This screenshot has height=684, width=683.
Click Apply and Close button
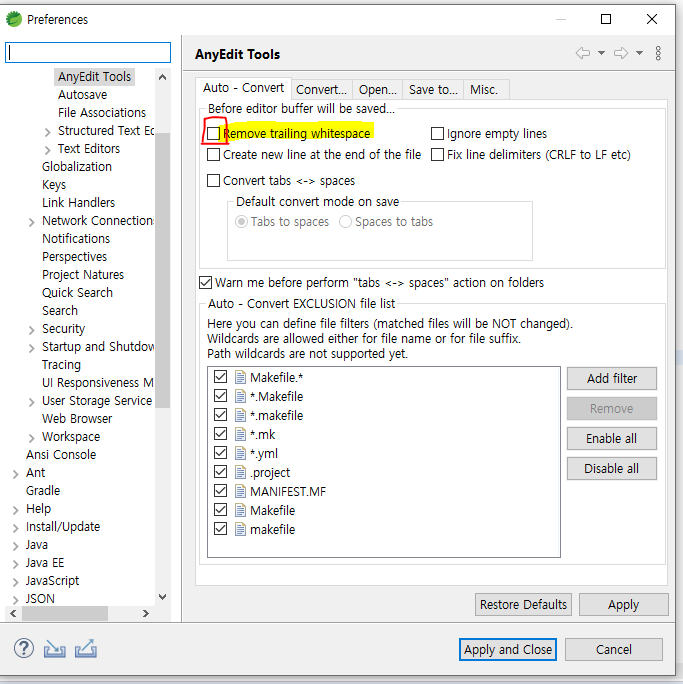[x=508, y=649]
